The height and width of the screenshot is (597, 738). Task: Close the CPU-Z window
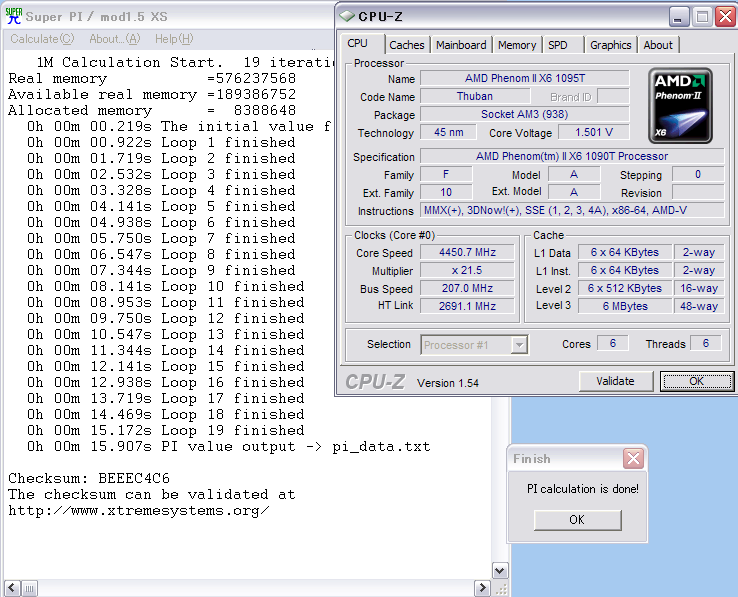coord(726,17)
